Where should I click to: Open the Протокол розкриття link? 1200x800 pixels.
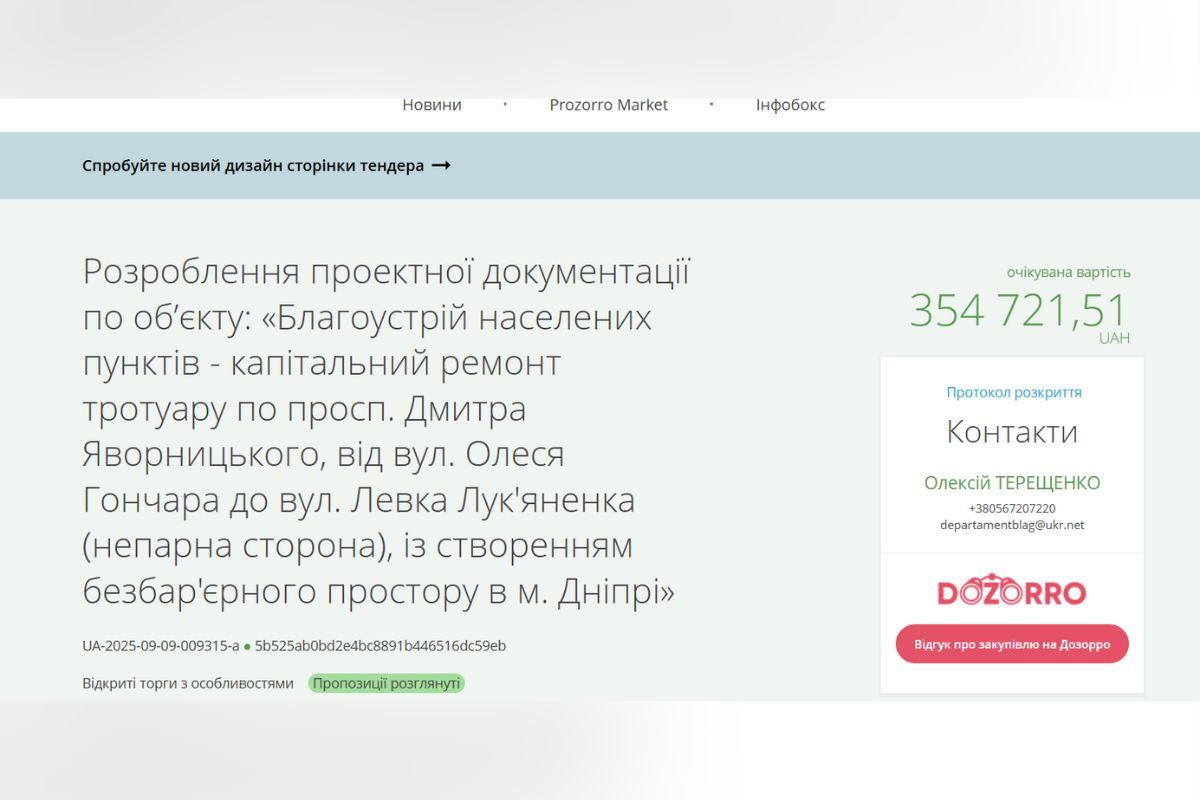point(1013,392)
